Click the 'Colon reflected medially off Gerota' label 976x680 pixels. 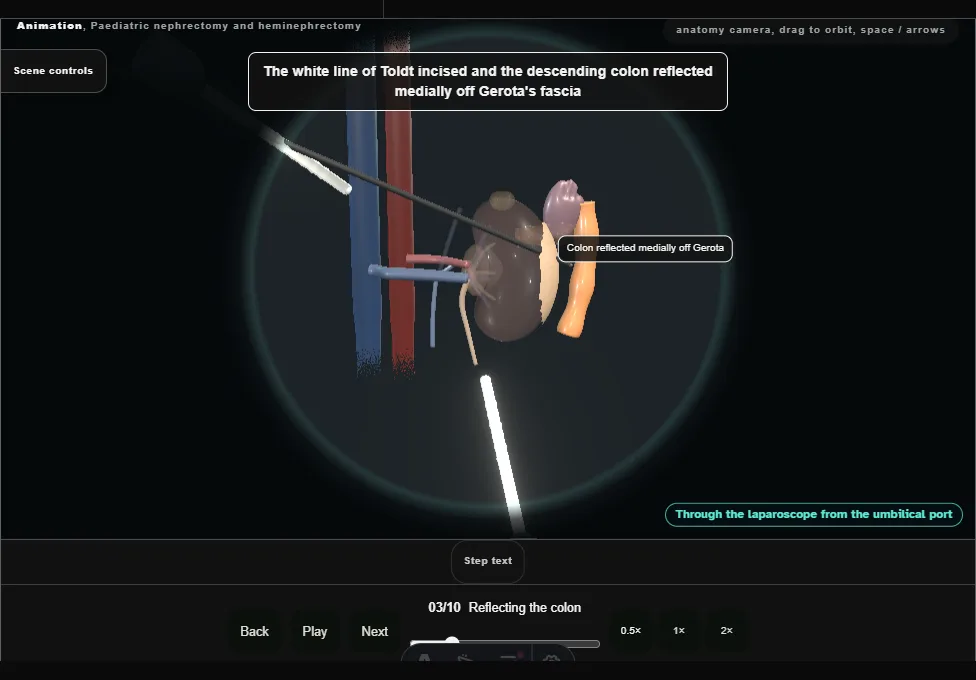(645, 248)
